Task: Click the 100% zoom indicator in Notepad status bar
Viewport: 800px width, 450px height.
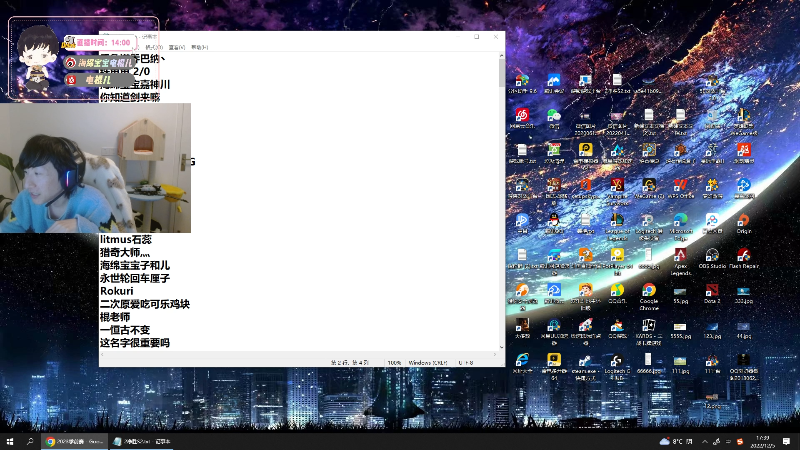Action: pyautogui.click(x=394, y=363)
